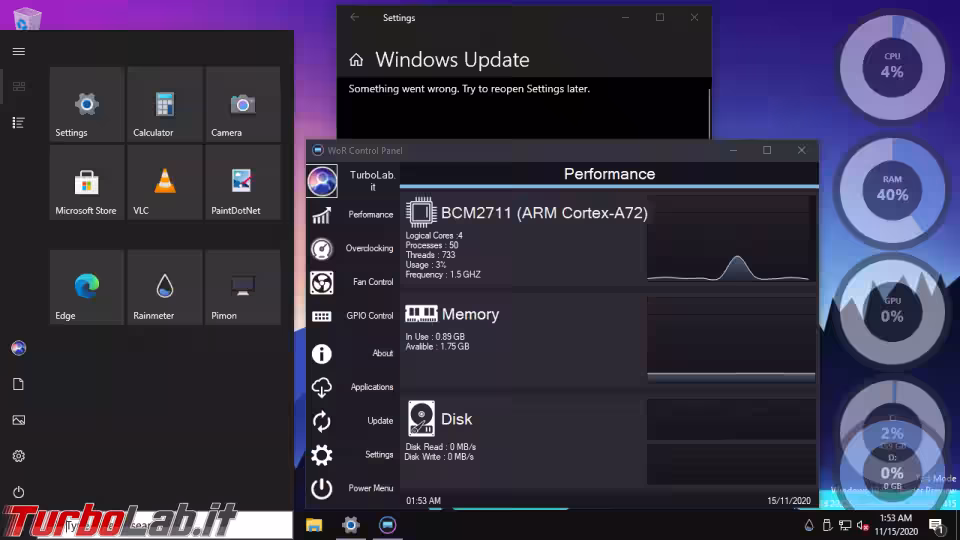
Task: Open the Power Menu icon
Action: pyautogui.click(x=322, y=488)
